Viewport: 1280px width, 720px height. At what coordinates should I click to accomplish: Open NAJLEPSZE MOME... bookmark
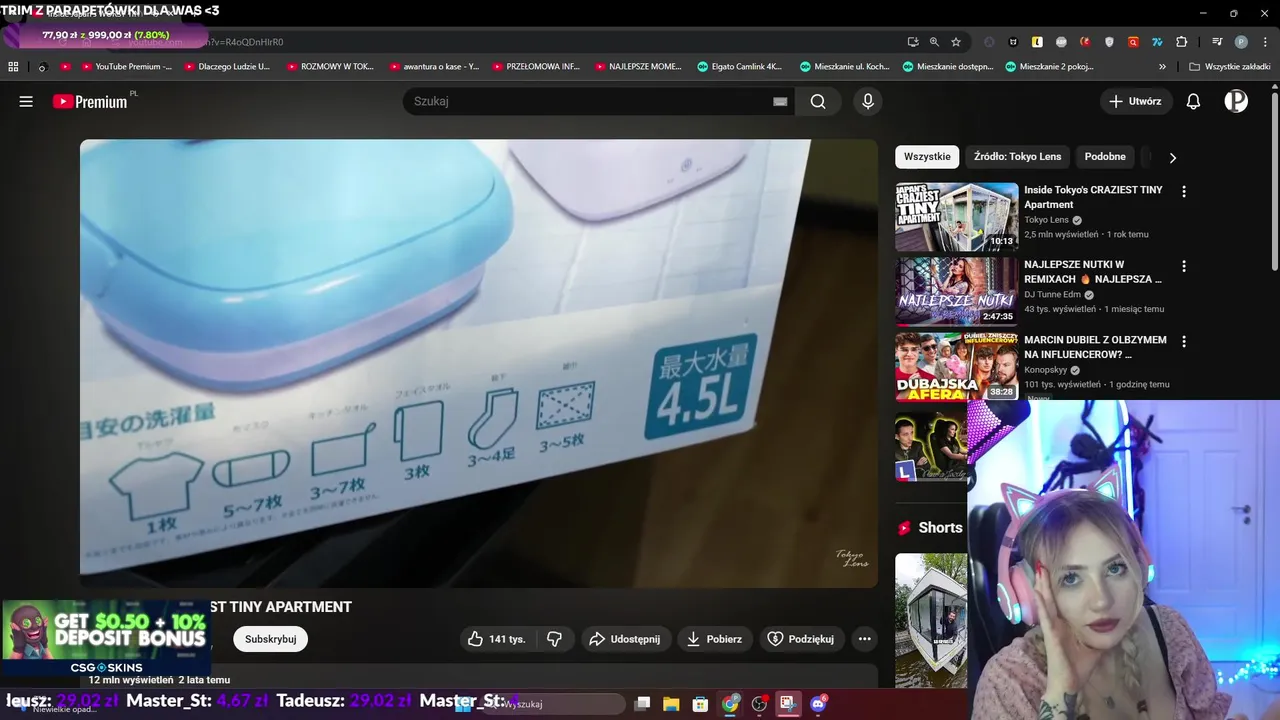(639, 67)
